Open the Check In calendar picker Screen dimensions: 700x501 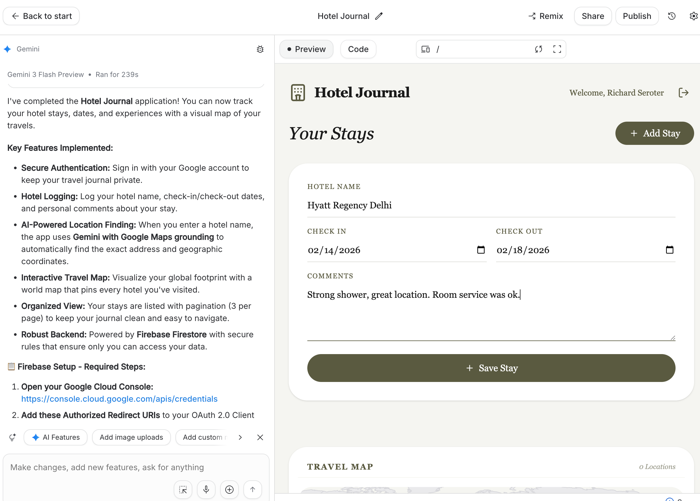pyautogui.click(x=481, y=250)
